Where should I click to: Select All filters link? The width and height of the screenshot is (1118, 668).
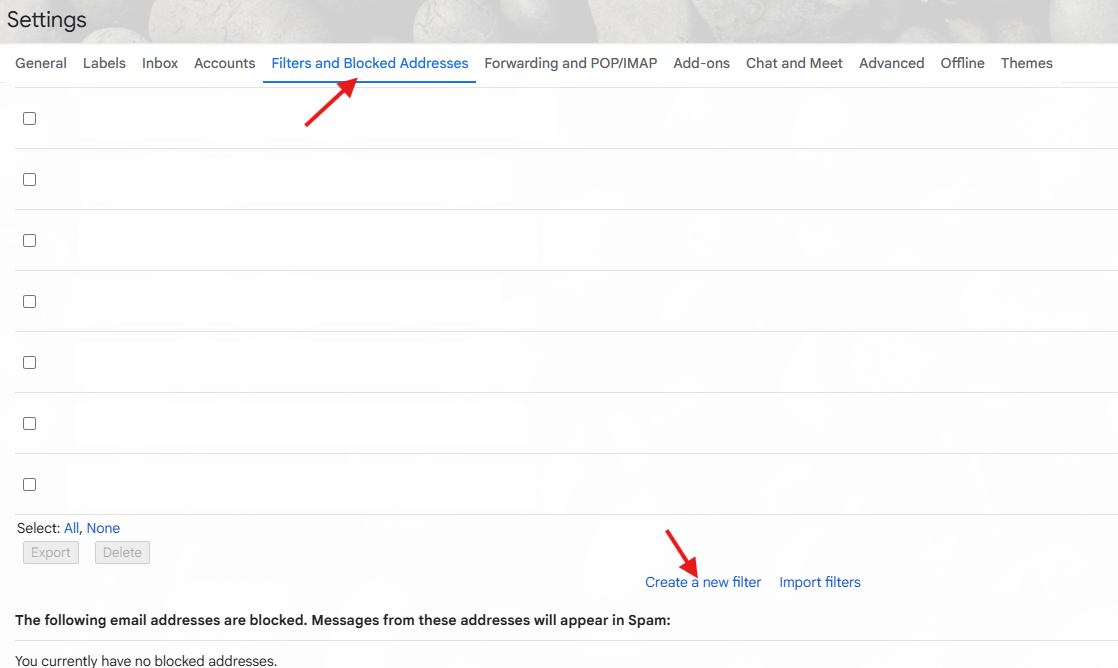pyautogui.click(x=71, y=528)
